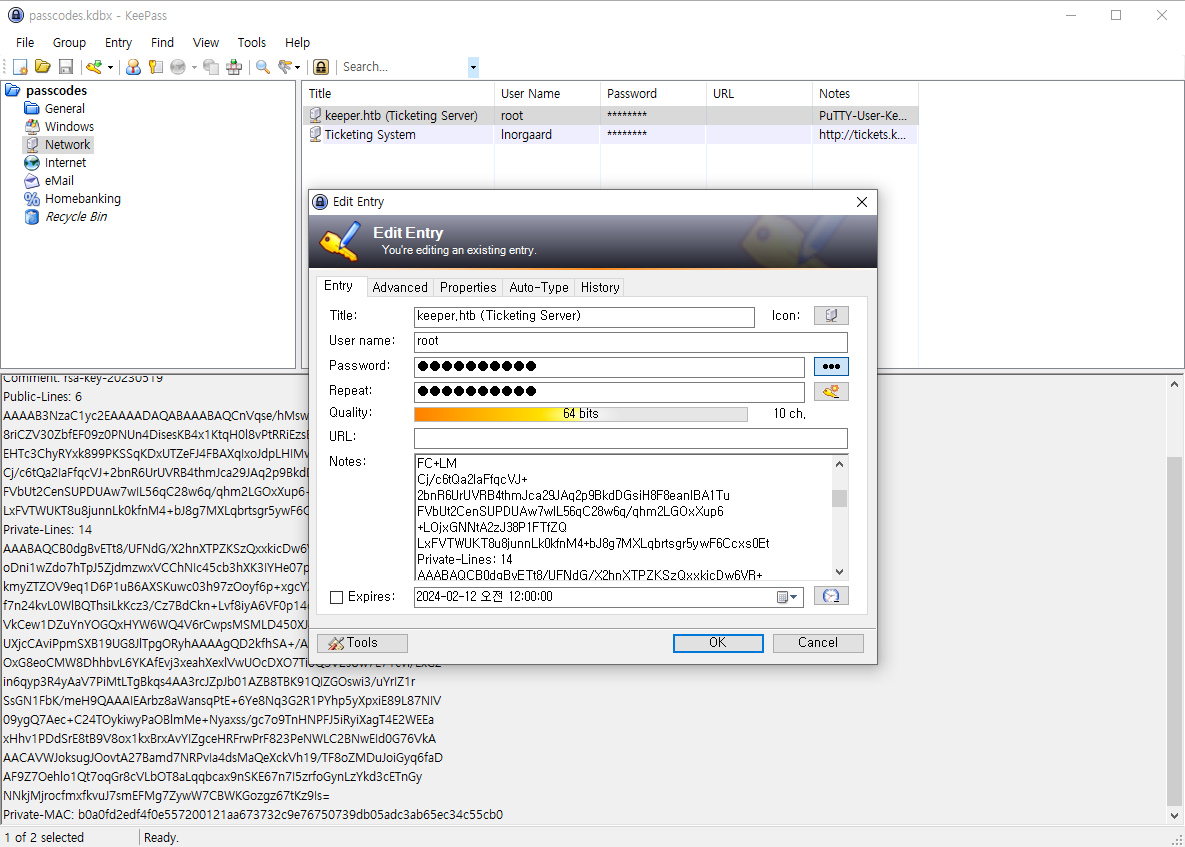Screen dimensions: 1185x847
Task: Click the New database toolbar icon
Action: point(21,67)
